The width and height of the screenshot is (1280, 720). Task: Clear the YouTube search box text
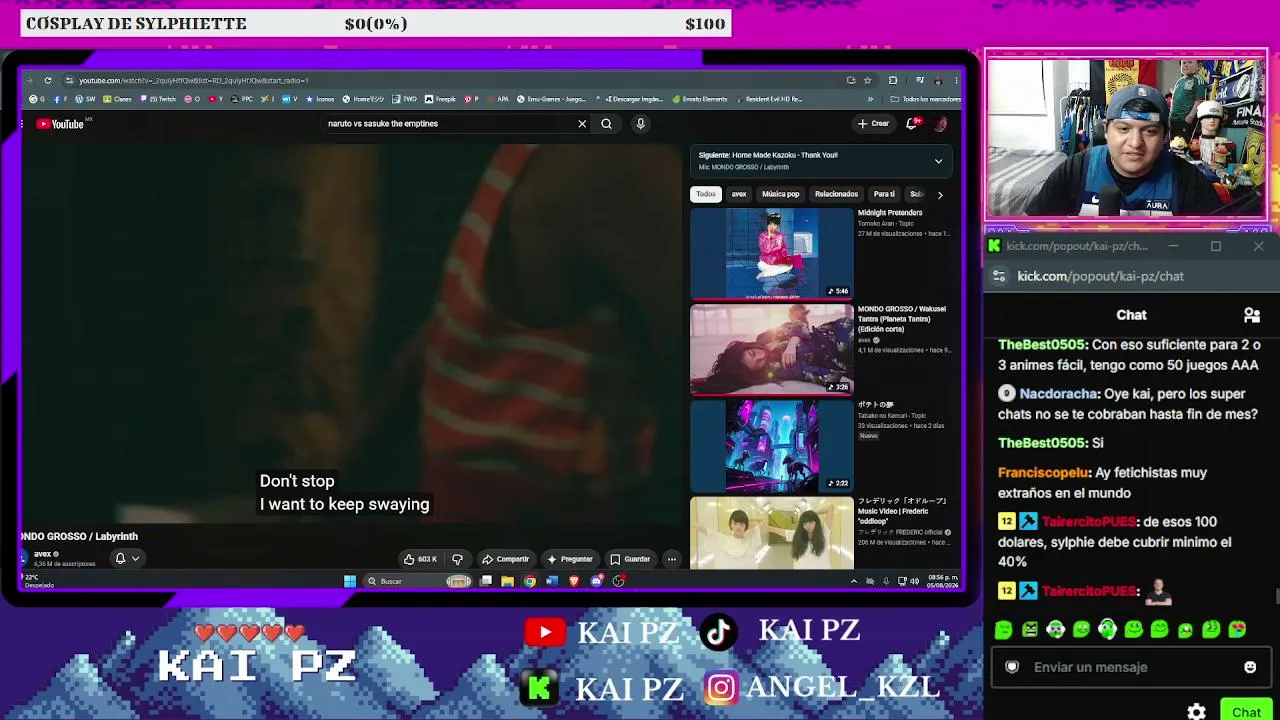tap(582, 124)
